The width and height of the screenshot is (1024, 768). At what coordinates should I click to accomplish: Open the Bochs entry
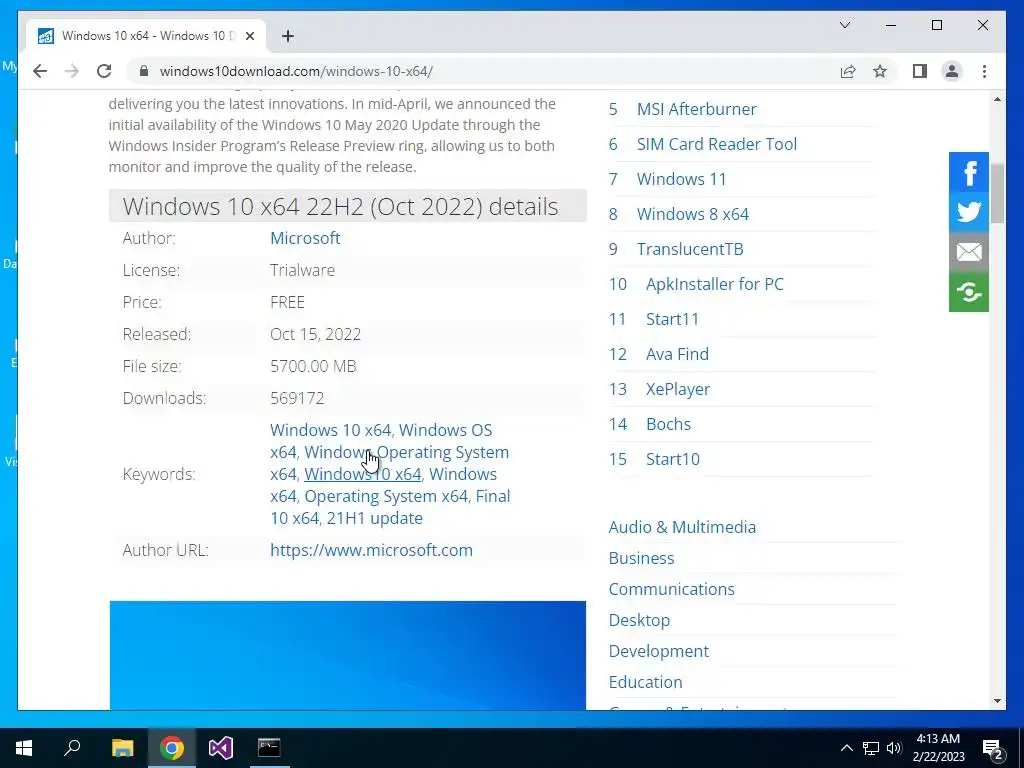[668, 424]
